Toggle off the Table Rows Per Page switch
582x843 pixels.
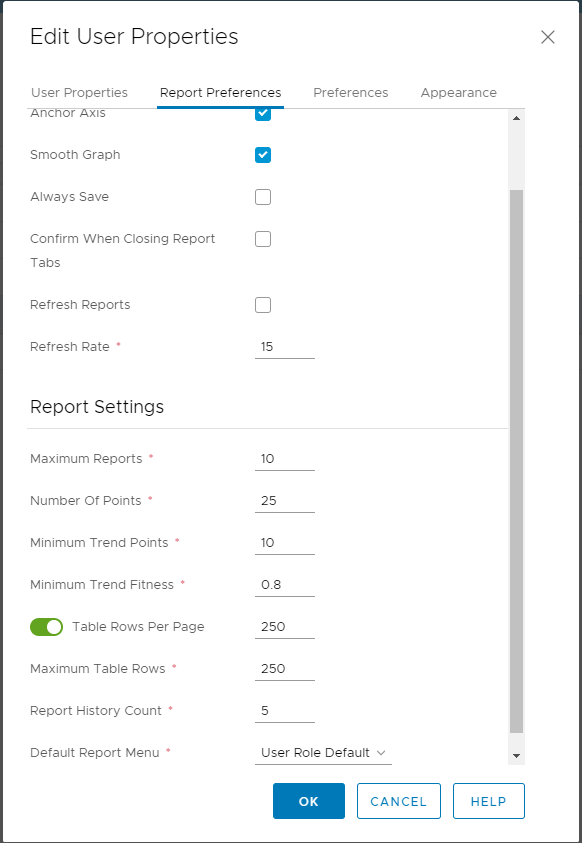click(46, 627)
